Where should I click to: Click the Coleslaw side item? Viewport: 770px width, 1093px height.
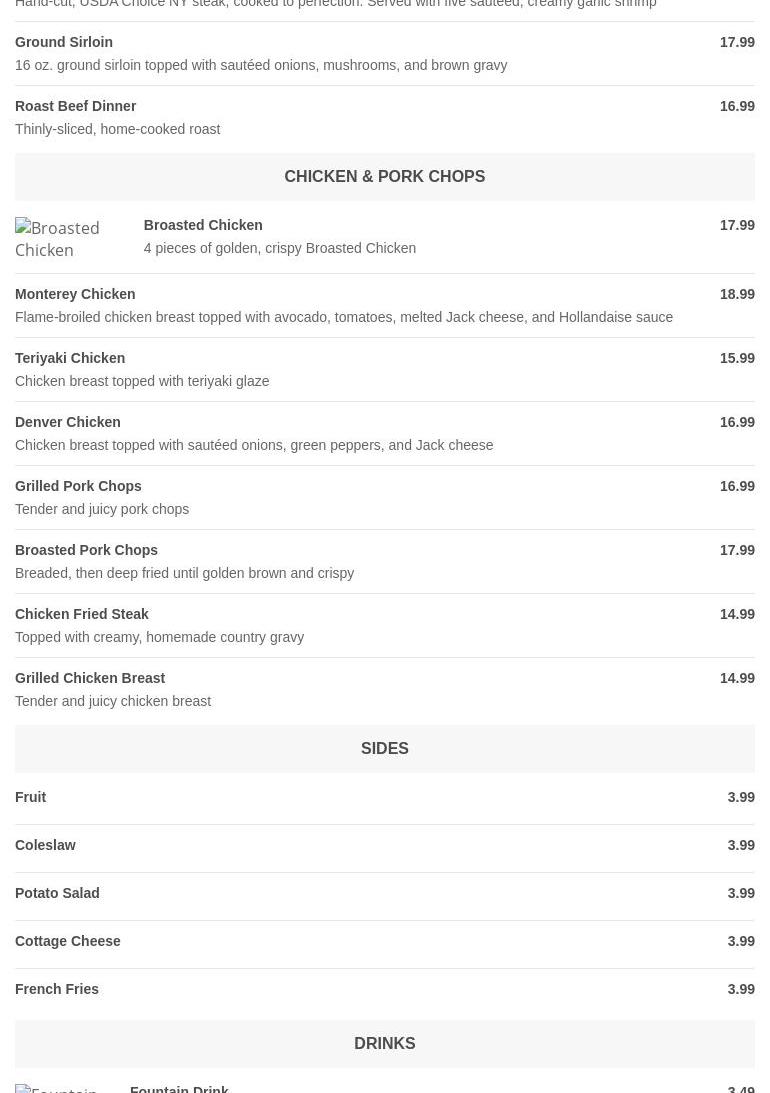[x=46, y=846]
